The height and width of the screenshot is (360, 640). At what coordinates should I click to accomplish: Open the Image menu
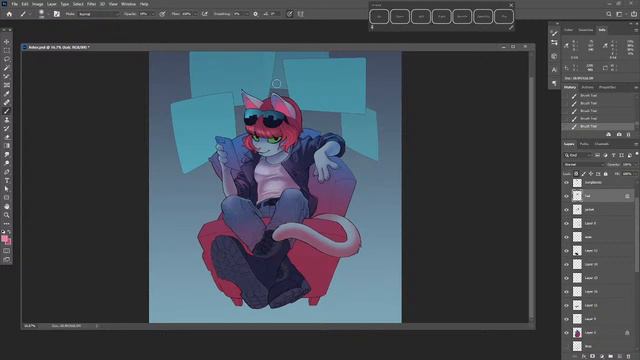tap(37, 4)
